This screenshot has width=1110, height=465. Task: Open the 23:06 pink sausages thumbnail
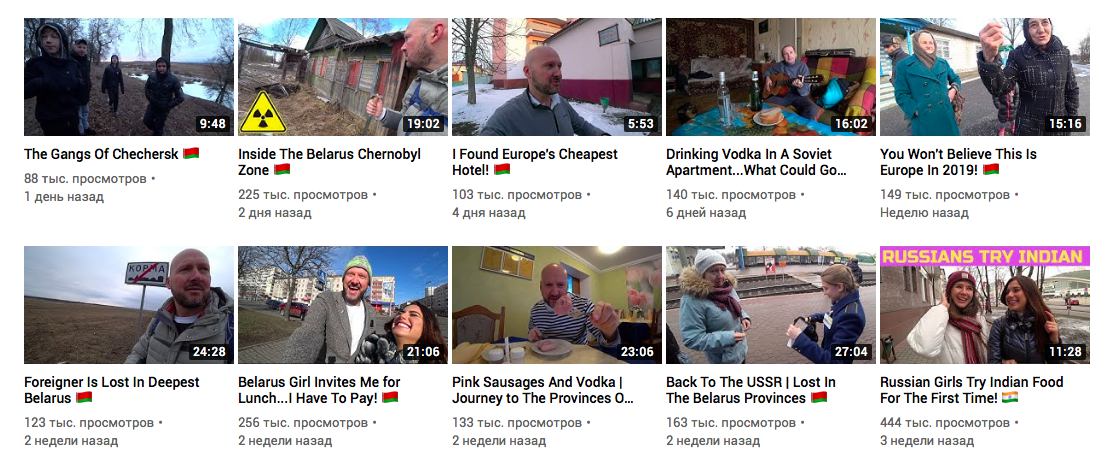click(x=557, y=305)
